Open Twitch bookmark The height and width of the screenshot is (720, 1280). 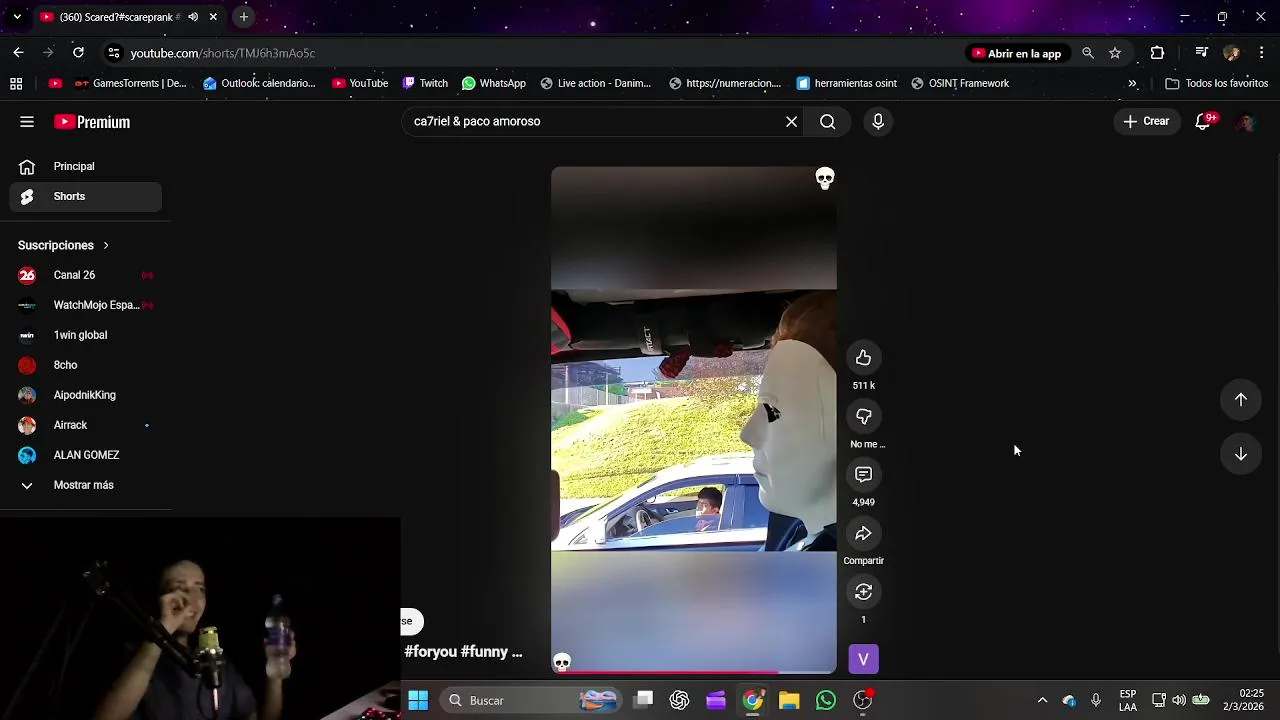coord(425,84)
